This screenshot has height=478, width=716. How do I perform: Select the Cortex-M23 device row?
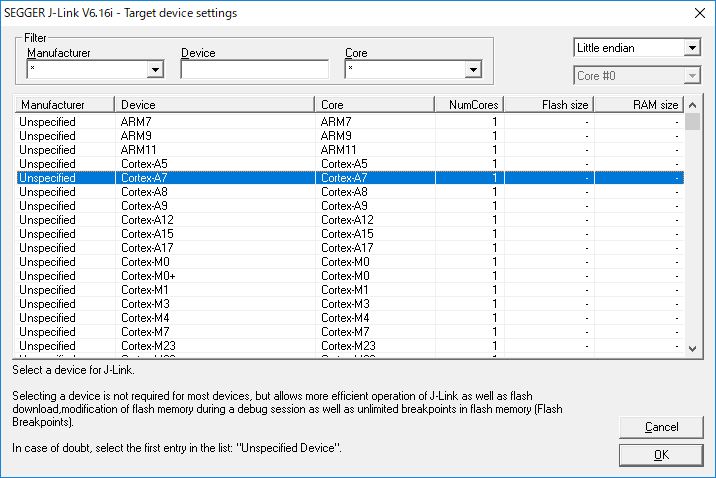[x=350, y=346]
